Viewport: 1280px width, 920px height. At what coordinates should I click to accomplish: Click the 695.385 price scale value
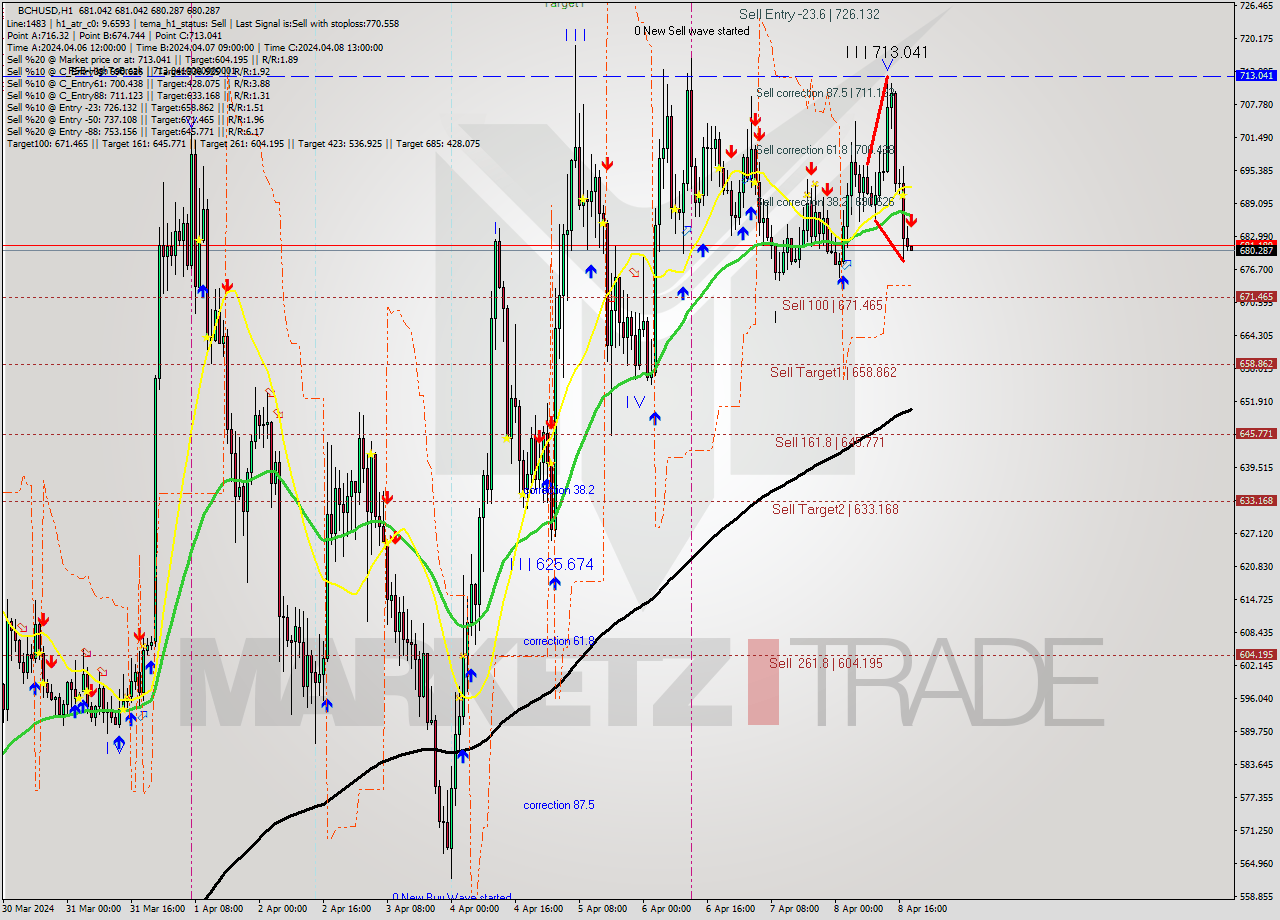[x=1256, y=171]
